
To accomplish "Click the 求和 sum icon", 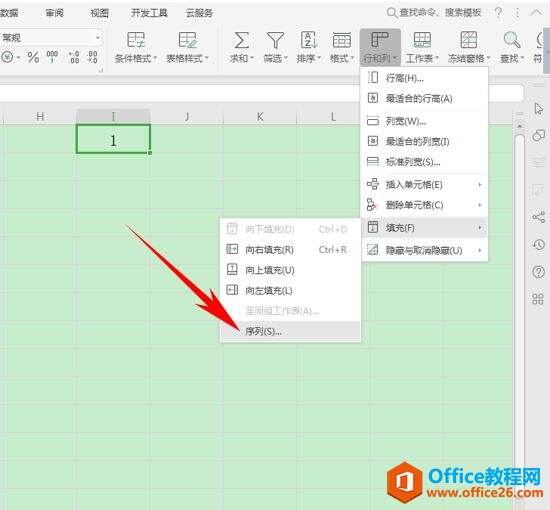I will [x=241, y=40].
